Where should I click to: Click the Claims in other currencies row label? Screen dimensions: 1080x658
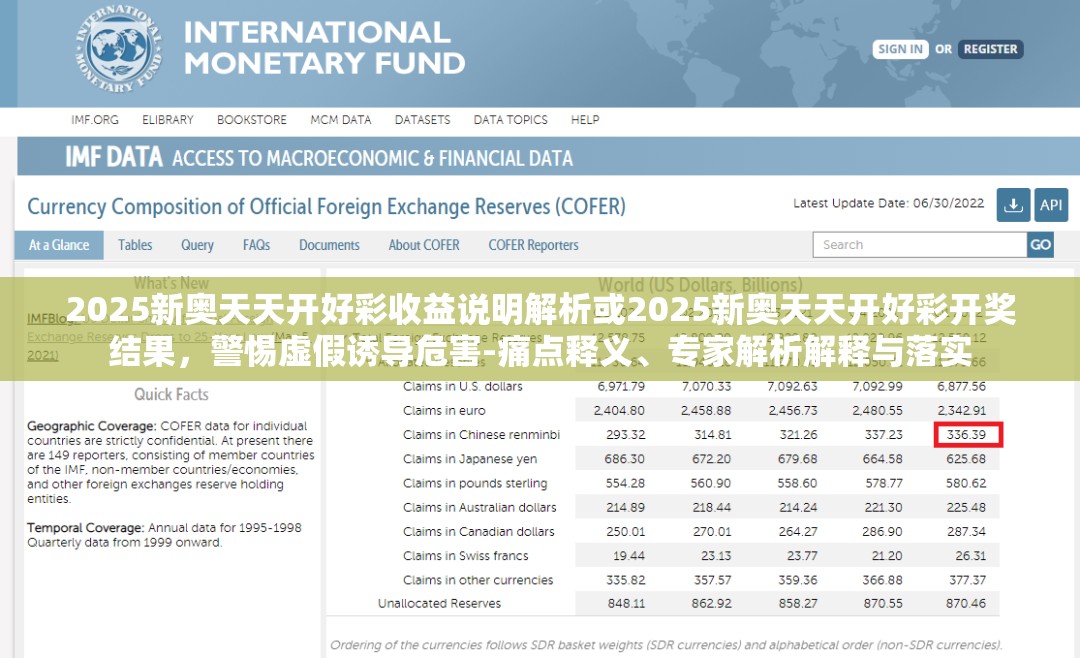tap(478, 580)
